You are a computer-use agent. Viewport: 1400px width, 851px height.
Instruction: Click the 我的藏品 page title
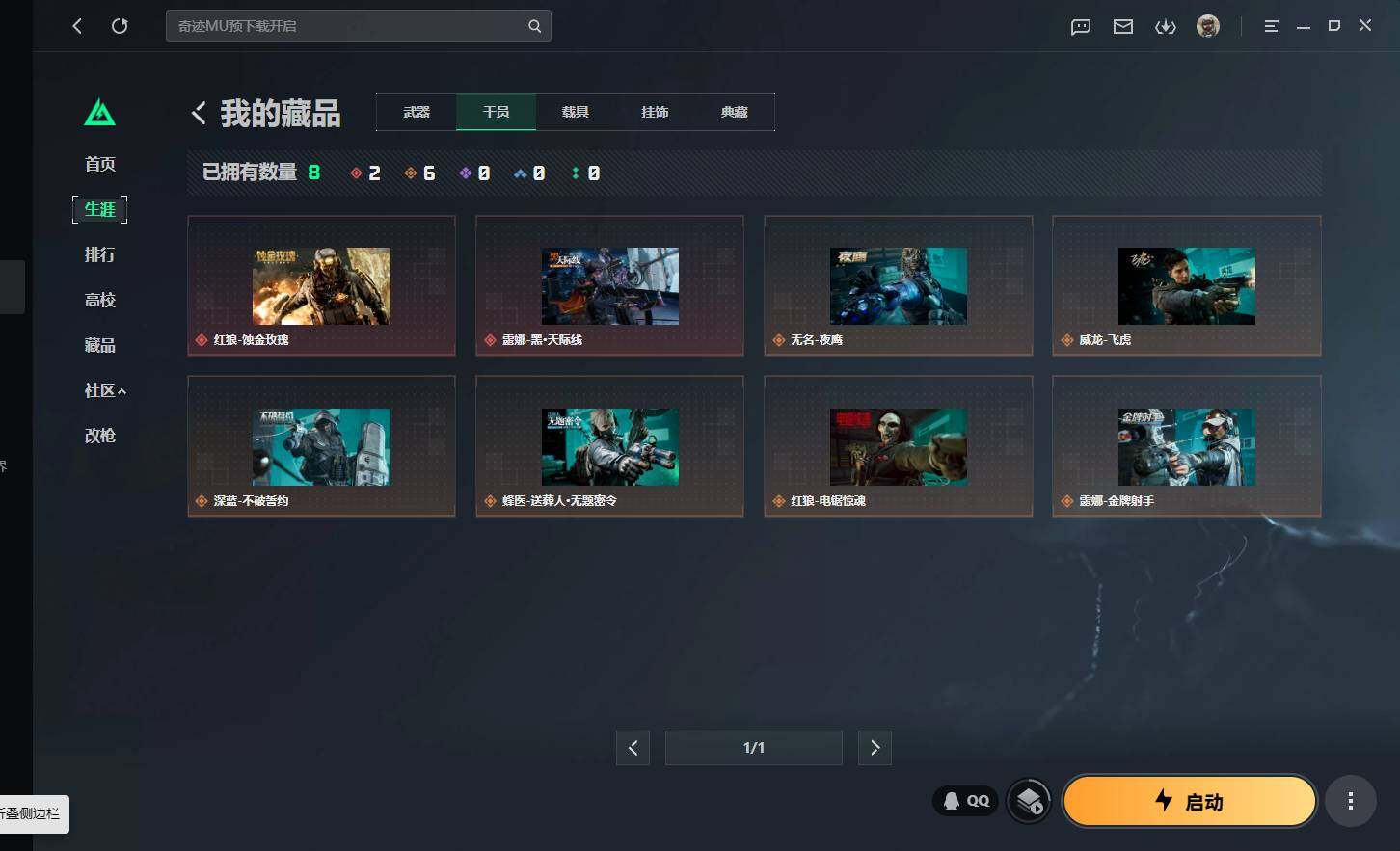pyautogui.click(x=281, y=114)
